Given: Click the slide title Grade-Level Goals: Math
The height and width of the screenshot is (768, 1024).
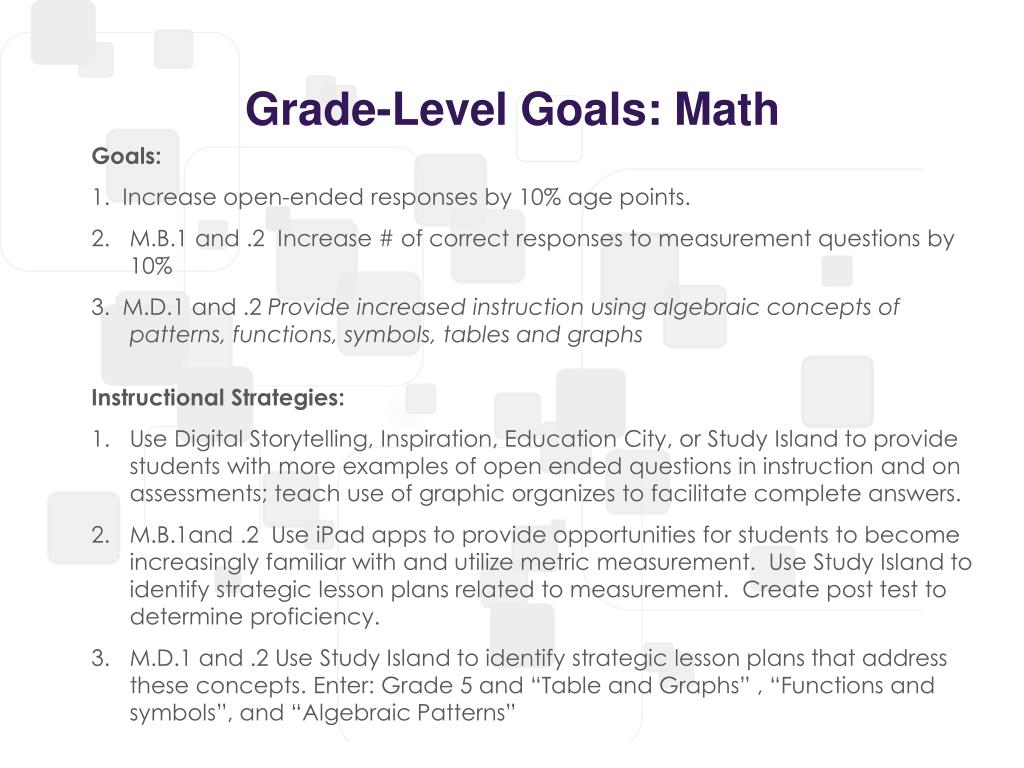Looking at the screenshot, I should coord(511,109).
